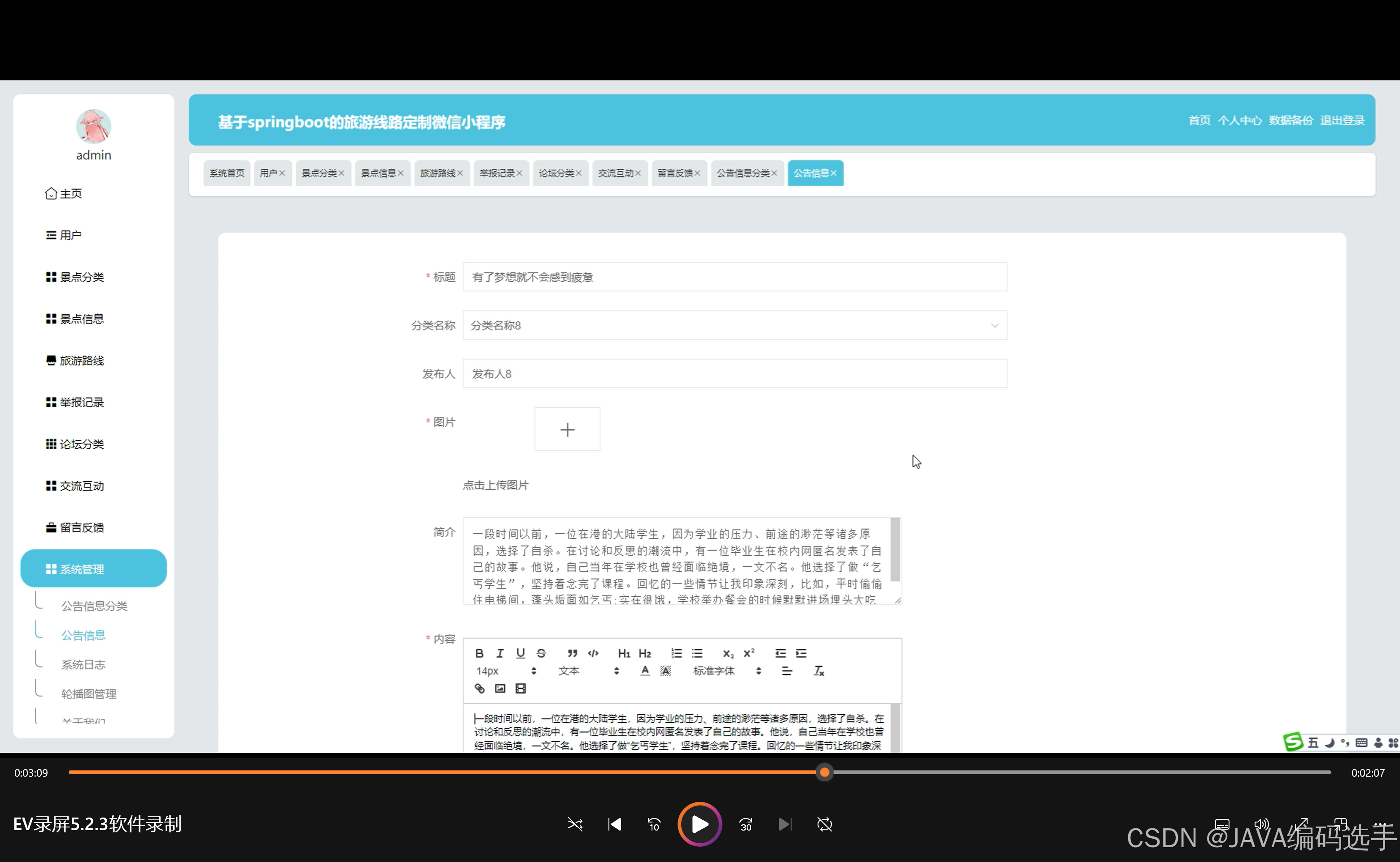Toggle underline formatting in the editor
The height and width of the screenshot is (862, 1400).
520,653
